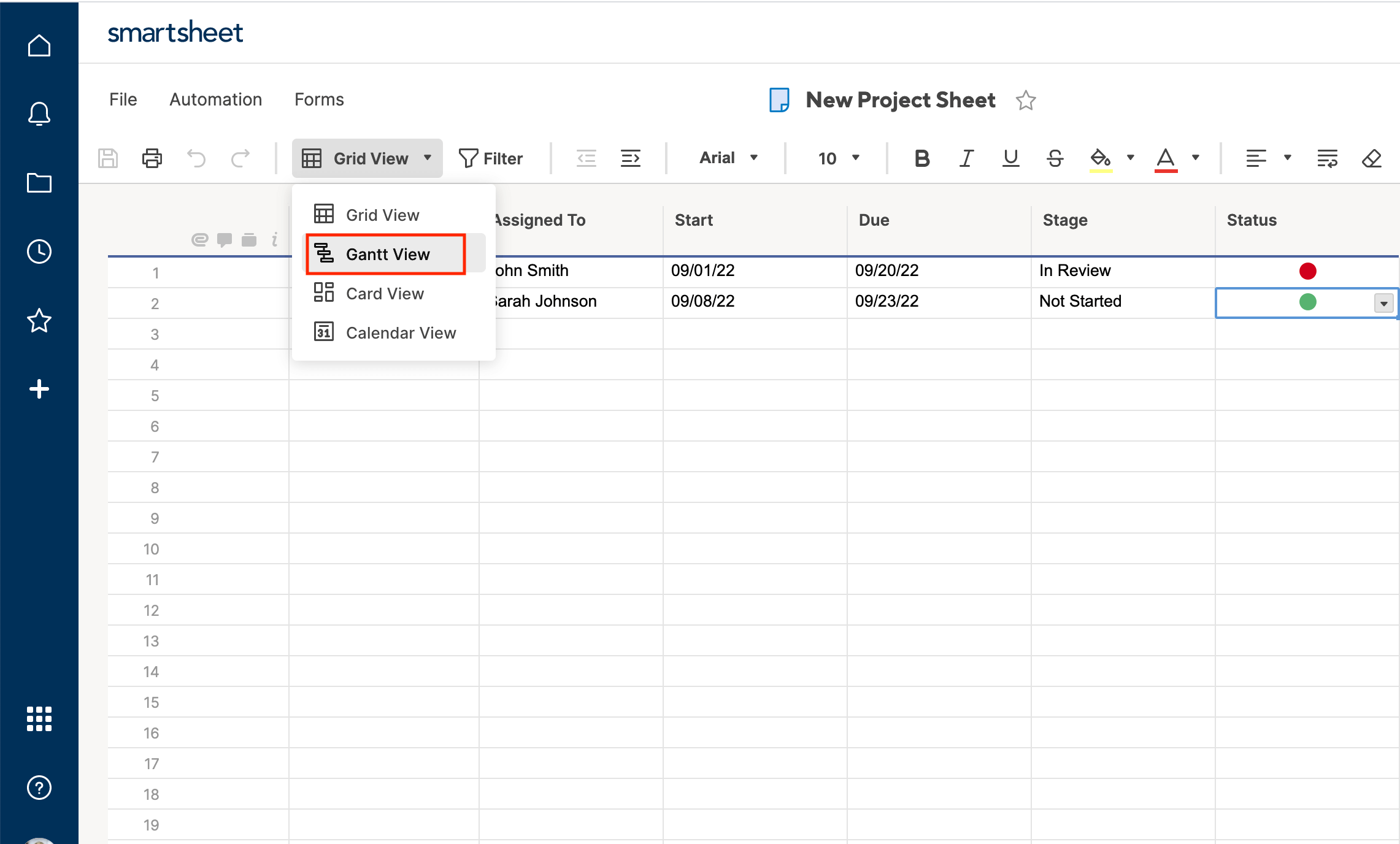Toggle bold formatting
The width and height of the screenshot is (1400, 844).
click(921, 158)
